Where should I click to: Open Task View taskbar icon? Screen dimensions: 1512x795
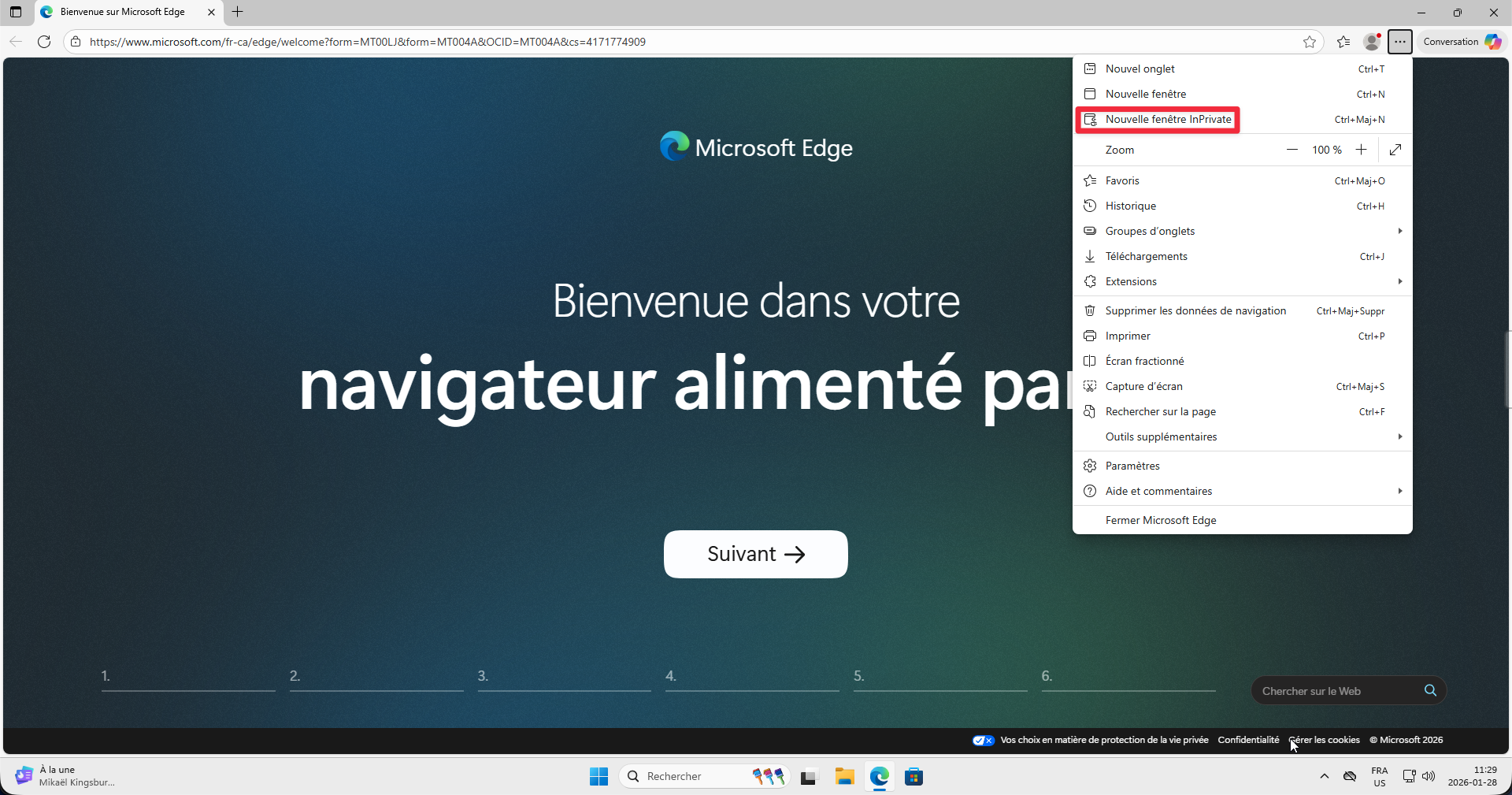pyautogui.click(x=810, y=777)
